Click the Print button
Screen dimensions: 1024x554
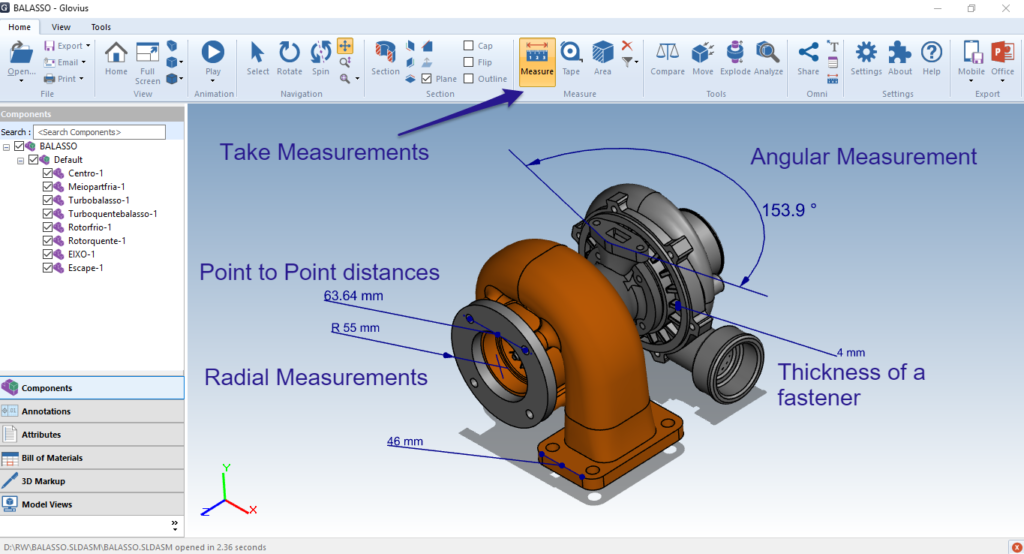pos(59,78)
